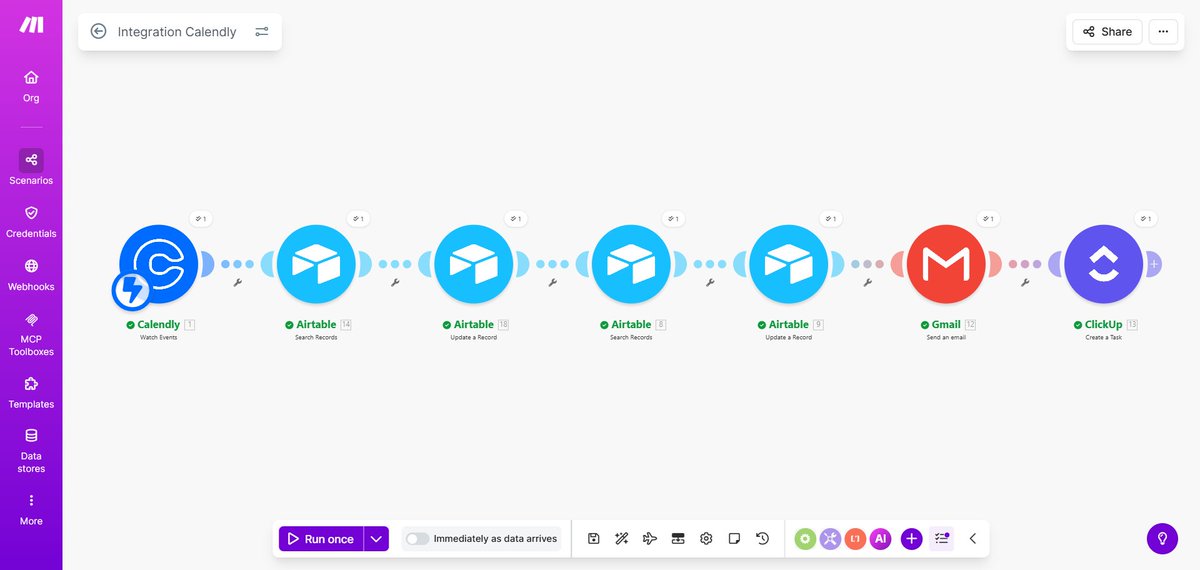Click wrench filter between Airtable 18 and 8

(552, 283)
